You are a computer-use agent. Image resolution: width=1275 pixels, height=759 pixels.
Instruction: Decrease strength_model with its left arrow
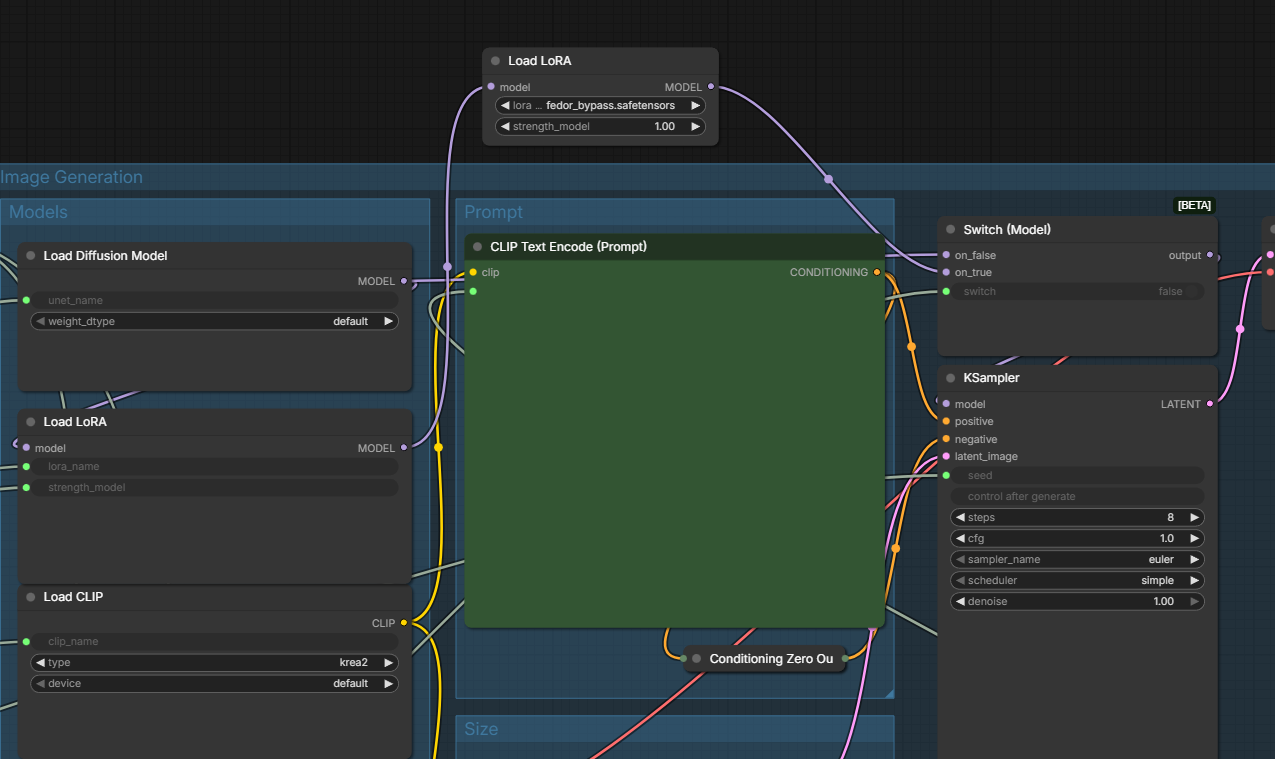506,127
